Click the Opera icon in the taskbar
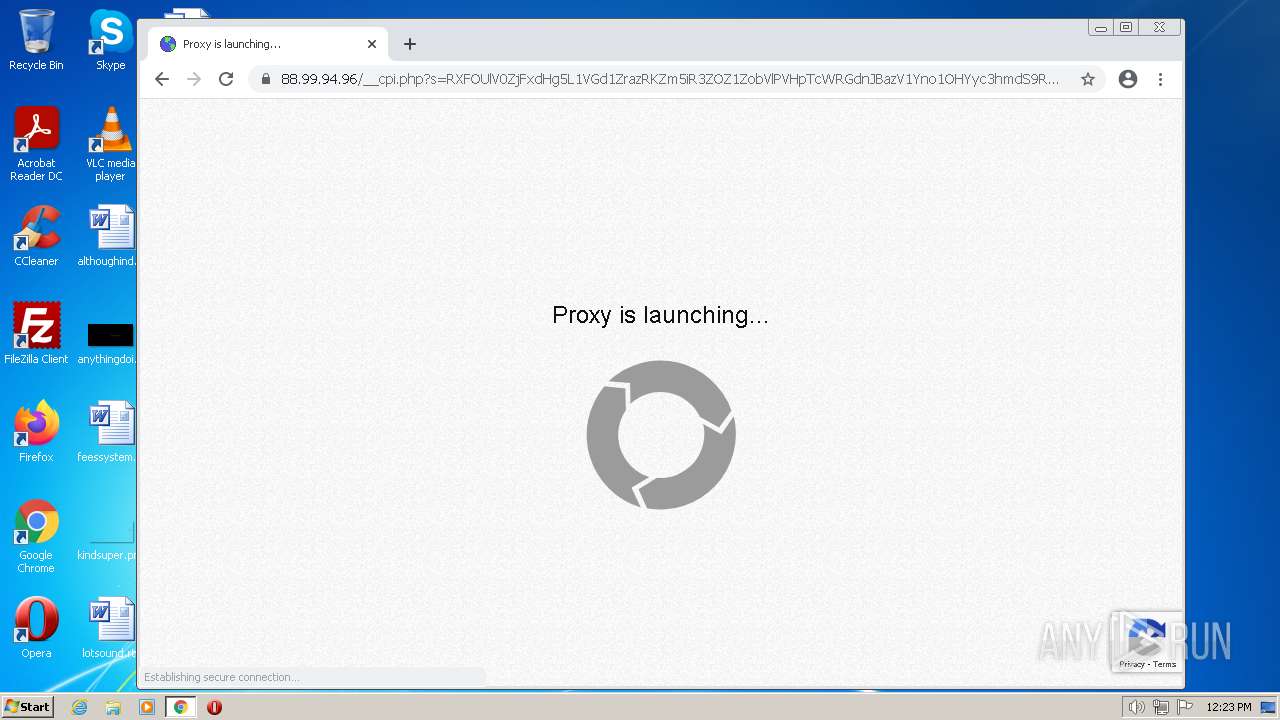 pyautogui.click(x=214, y=707)
